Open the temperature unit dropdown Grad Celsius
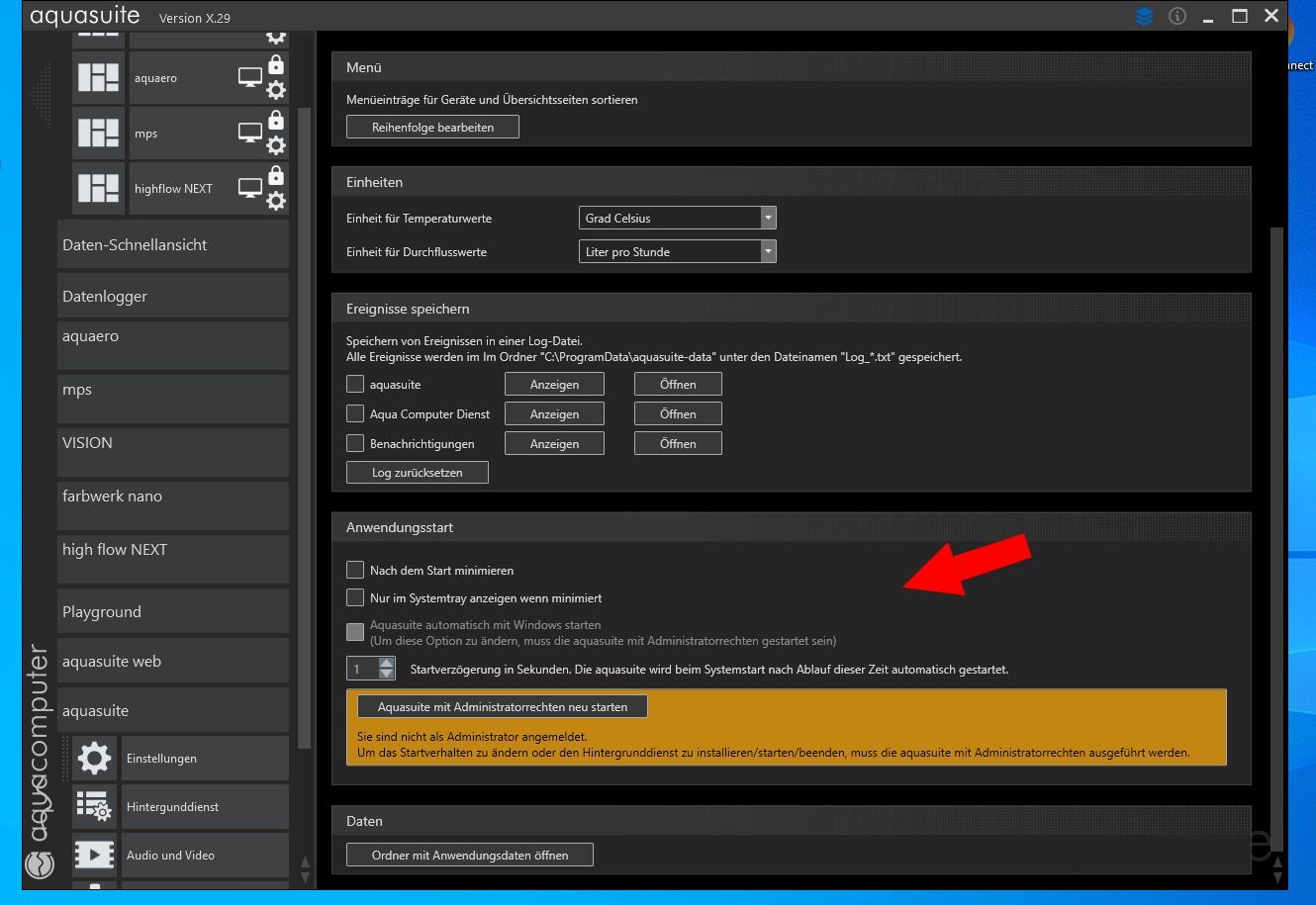 (677, 218)
